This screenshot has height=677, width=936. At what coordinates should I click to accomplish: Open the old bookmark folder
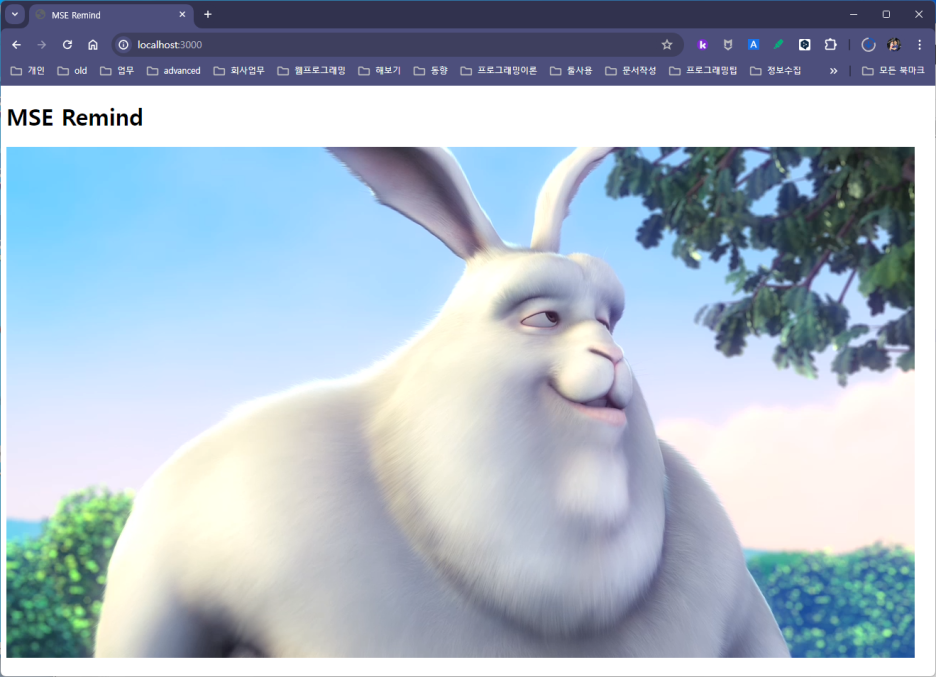[x=72, y=71]
